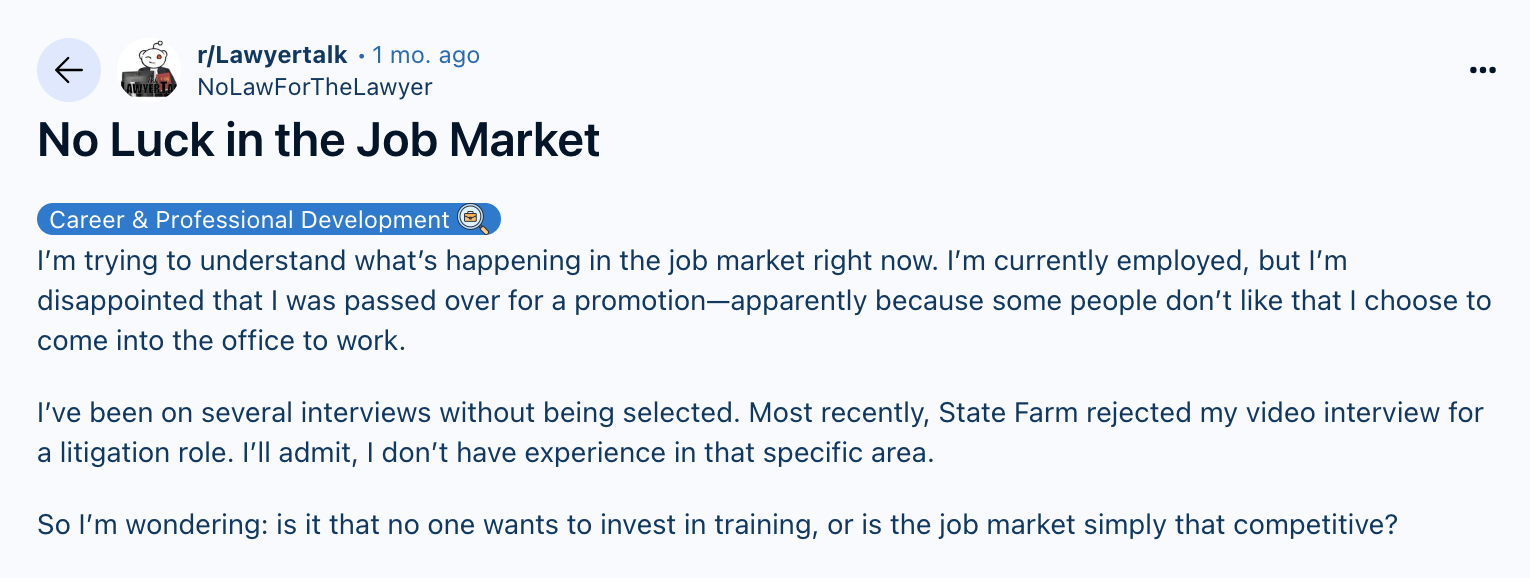Click the subreddit name in the post header

pos(272,55)
